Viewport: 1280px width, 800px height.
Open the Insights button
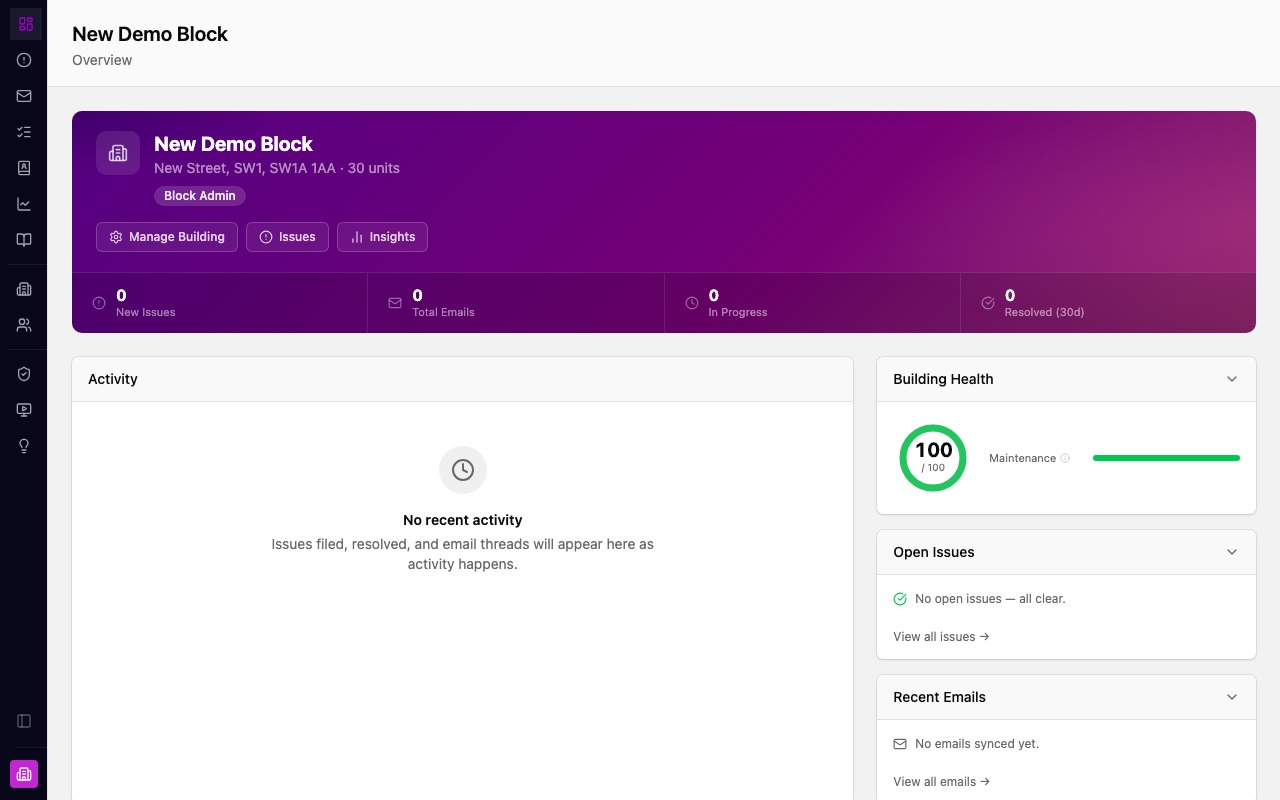pos(382,237)
